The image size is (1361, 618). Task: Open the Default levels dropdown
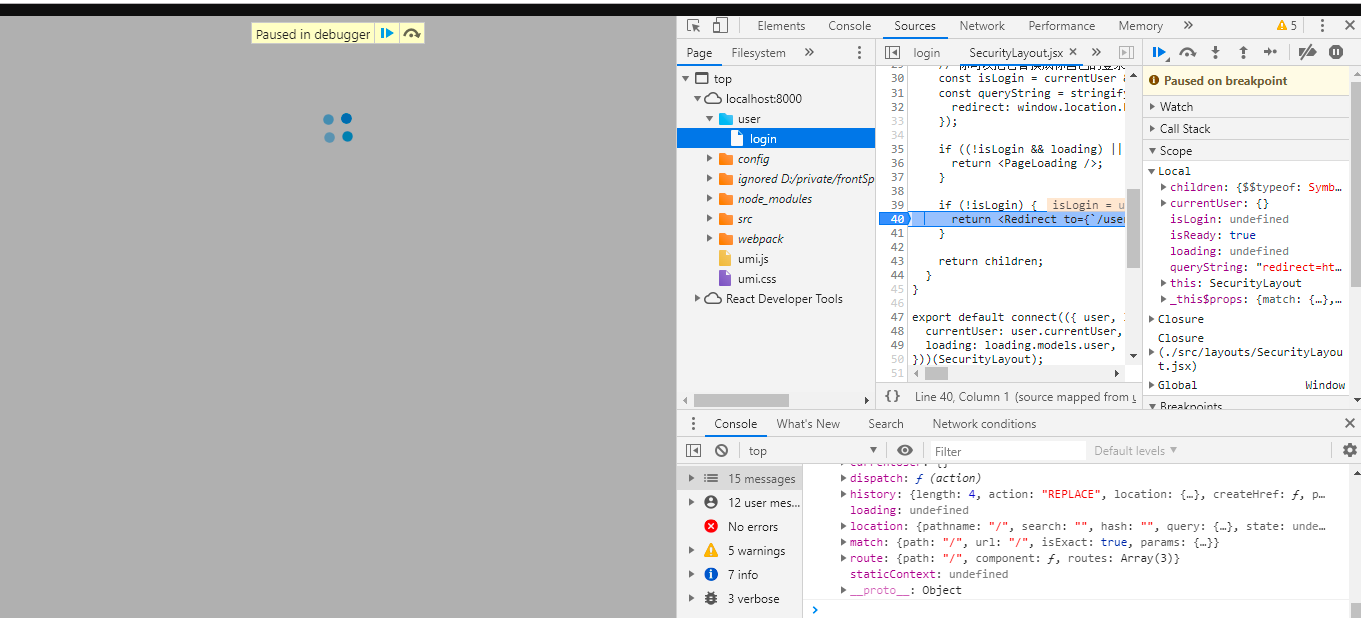(x=1135, y=451)
